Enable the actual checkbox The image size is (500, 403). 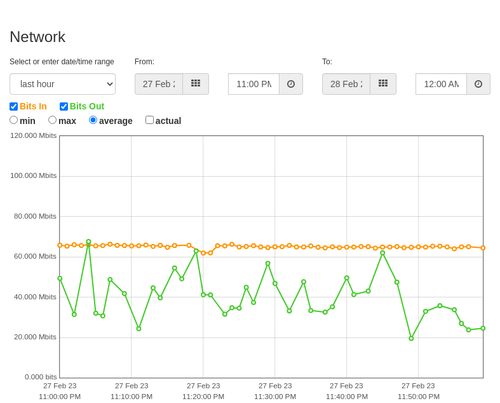click(150, 120)
